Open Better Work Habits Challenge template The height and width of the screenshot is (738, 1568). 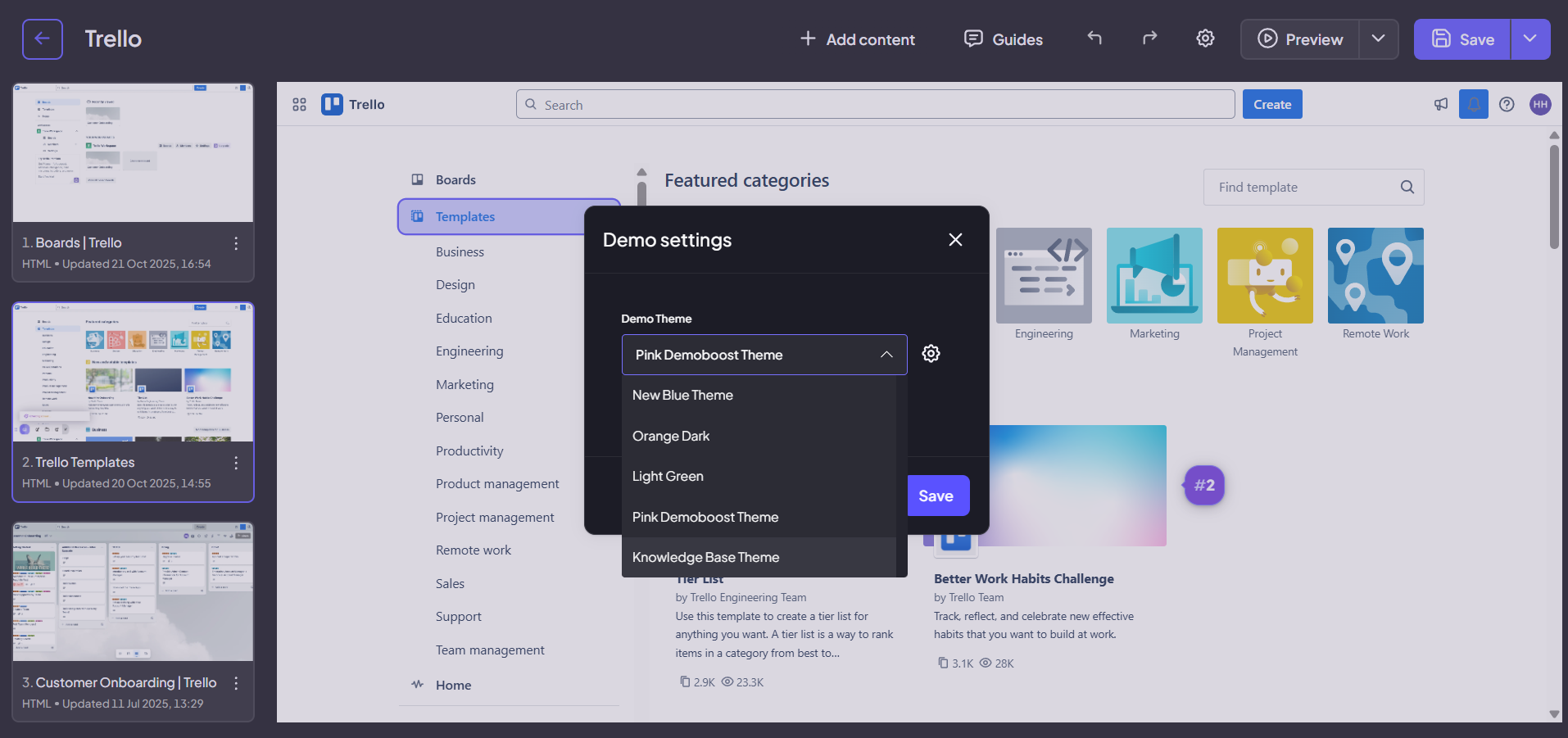coord(1024,578)
